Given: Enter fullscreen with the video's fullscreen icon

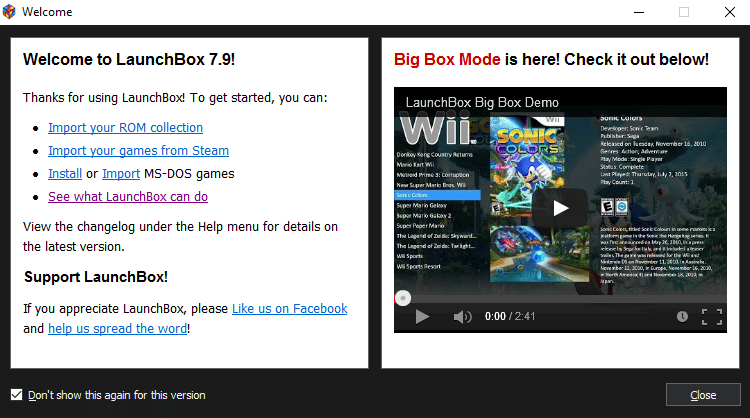Looking at the screenshot, I should (712, 317).
